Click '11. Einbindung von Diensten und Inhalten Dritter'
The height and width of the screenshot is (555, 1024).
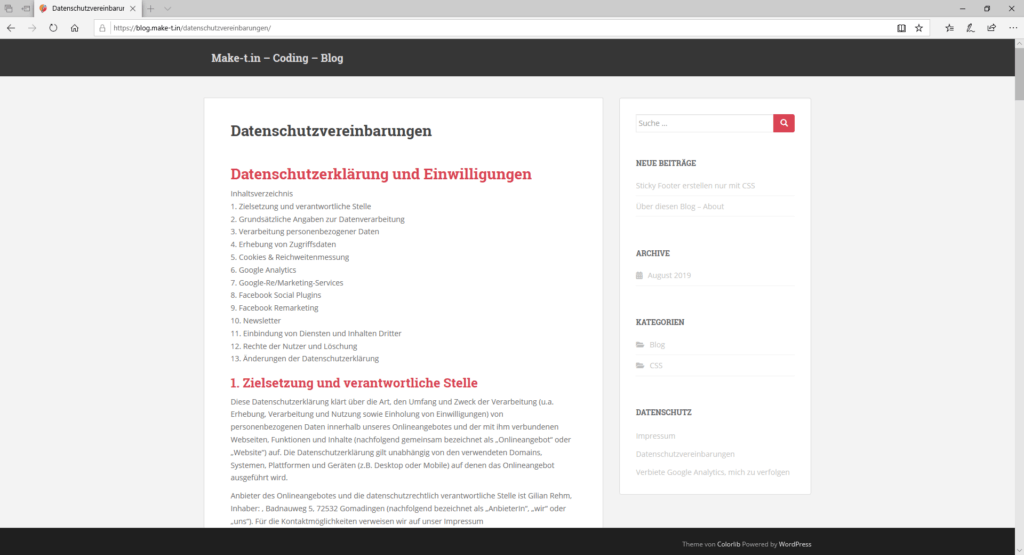pyautogui.click(x=315, y=334)
